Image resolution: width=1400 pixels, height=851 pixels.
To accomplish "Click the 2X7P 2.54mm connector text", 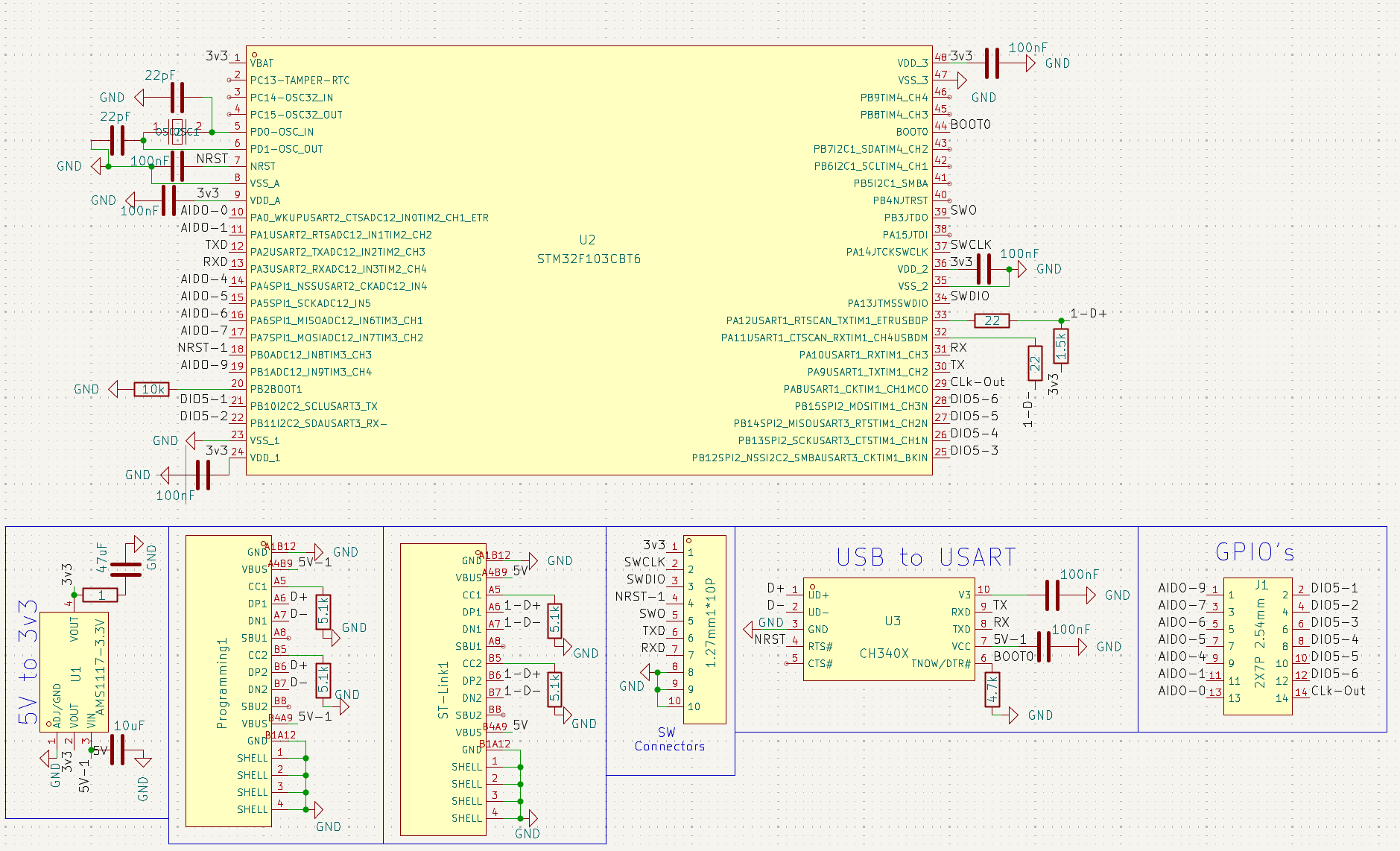I will [x=1260, y=643].
